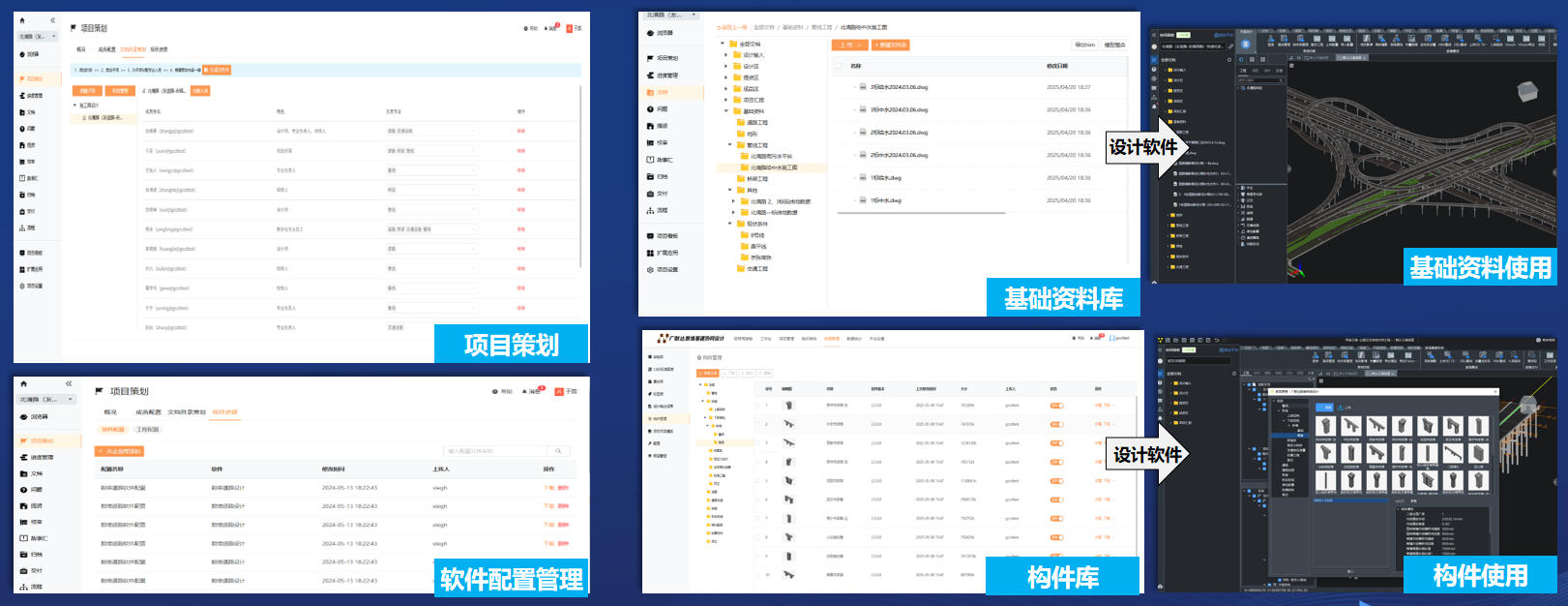Click the 输入配置文件名称 search field
The width and height of the screenshot is (1568, 606).
click(495, 451)
